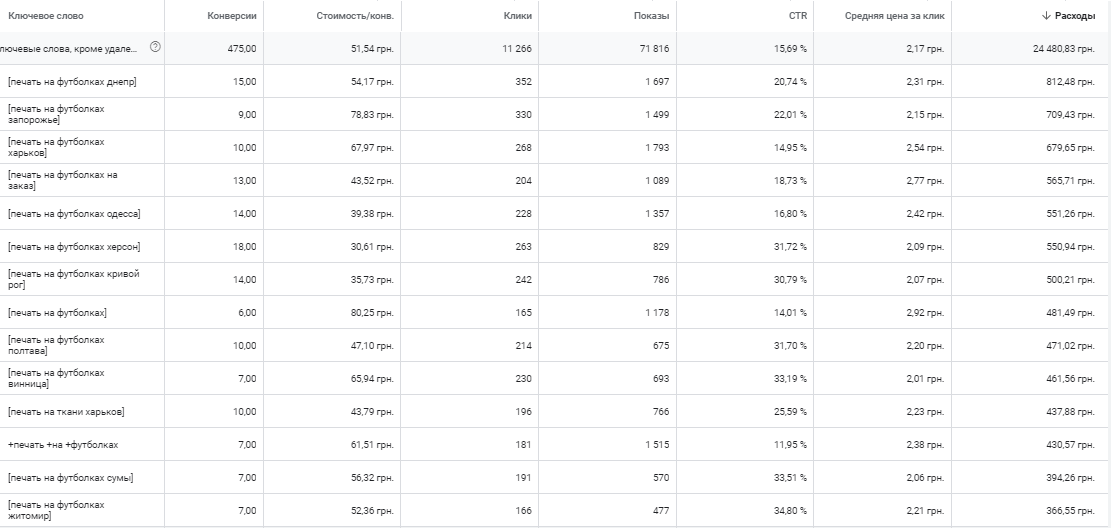Open keyword [печать на футболках херсон]

click(74, 247)
